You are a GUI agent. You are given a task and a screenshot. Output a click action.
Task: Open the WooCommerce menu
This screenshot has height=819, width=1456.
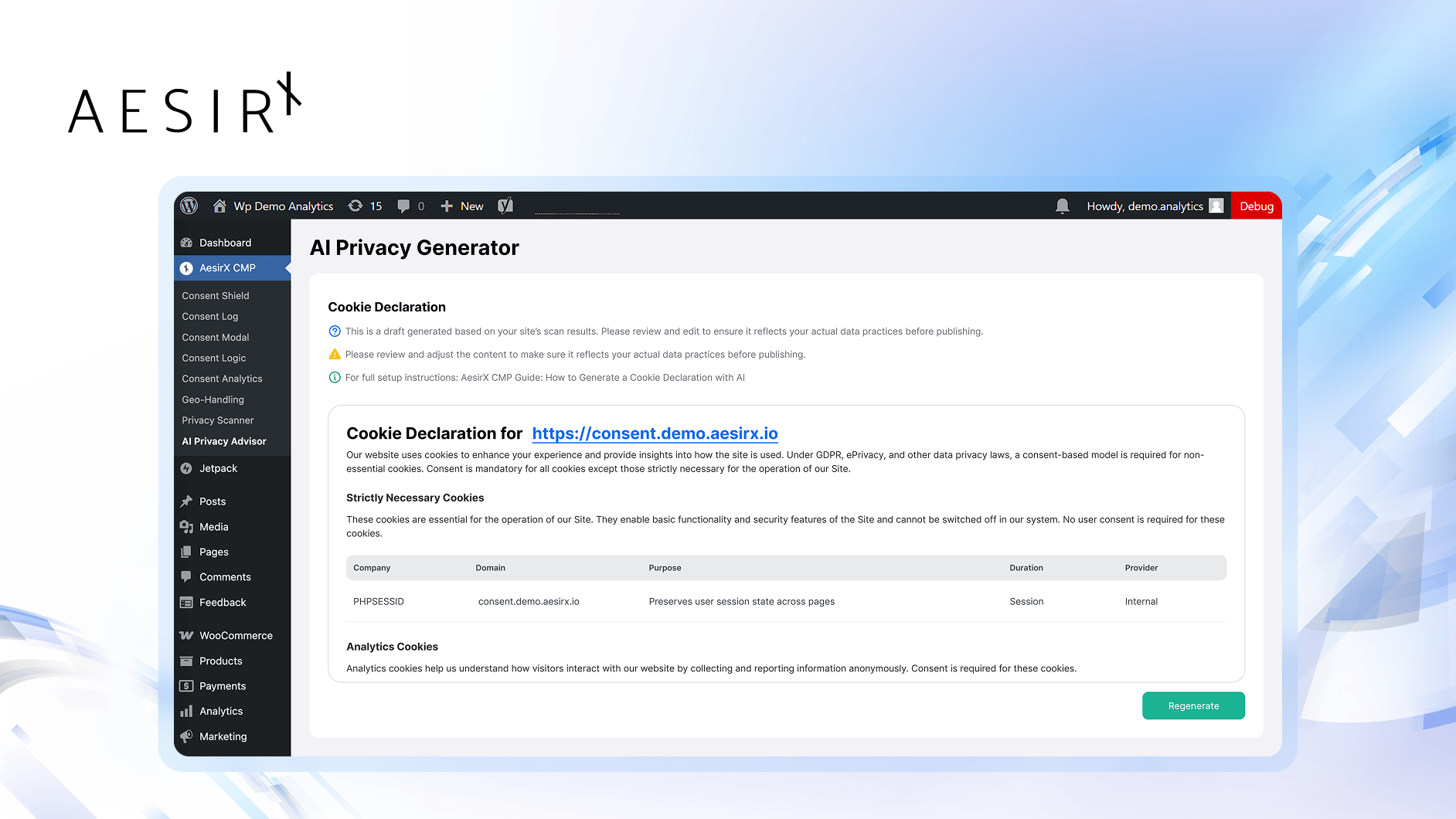pyautogui.click(x=236, y=635)
